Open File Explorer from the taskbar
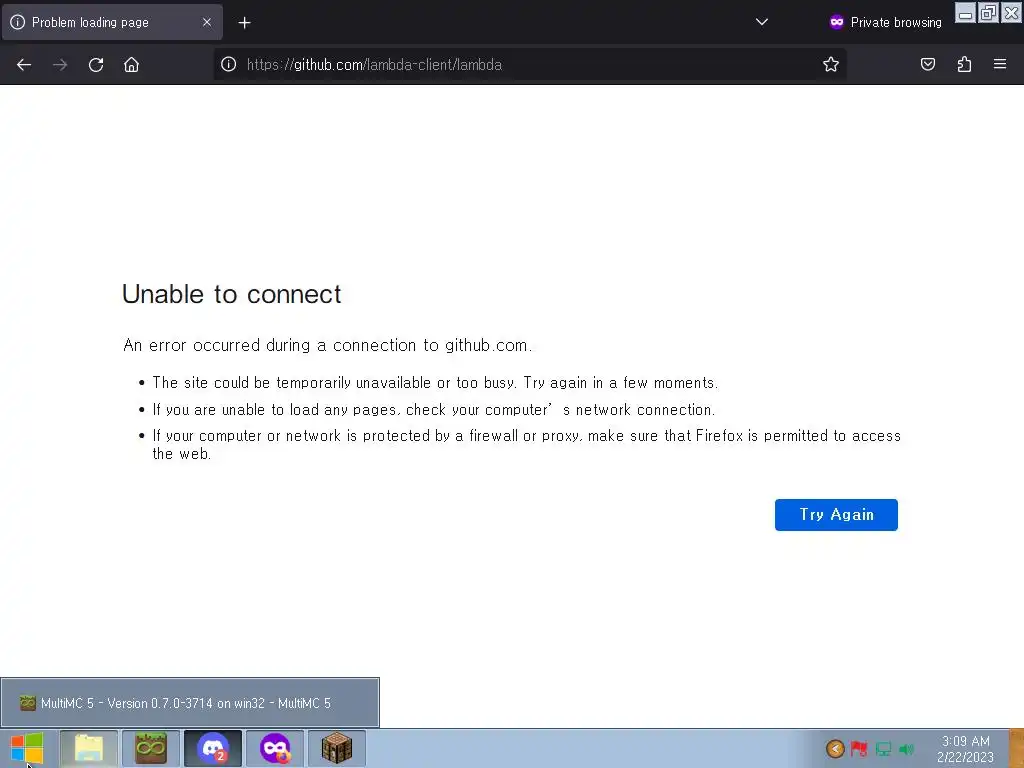 tap(89, 748)
